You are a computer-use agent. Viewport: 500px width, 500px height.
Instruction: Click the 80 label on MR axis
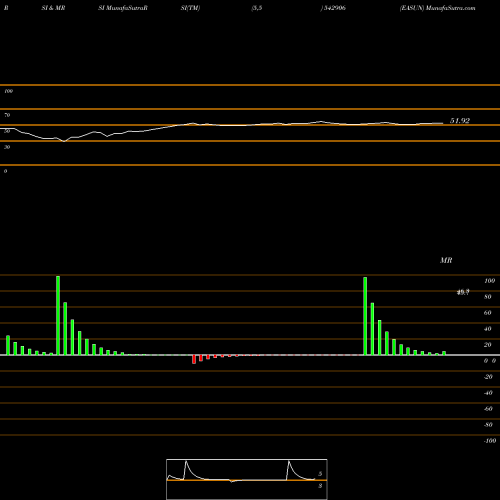pyautogui.click(x=488, y=297)
